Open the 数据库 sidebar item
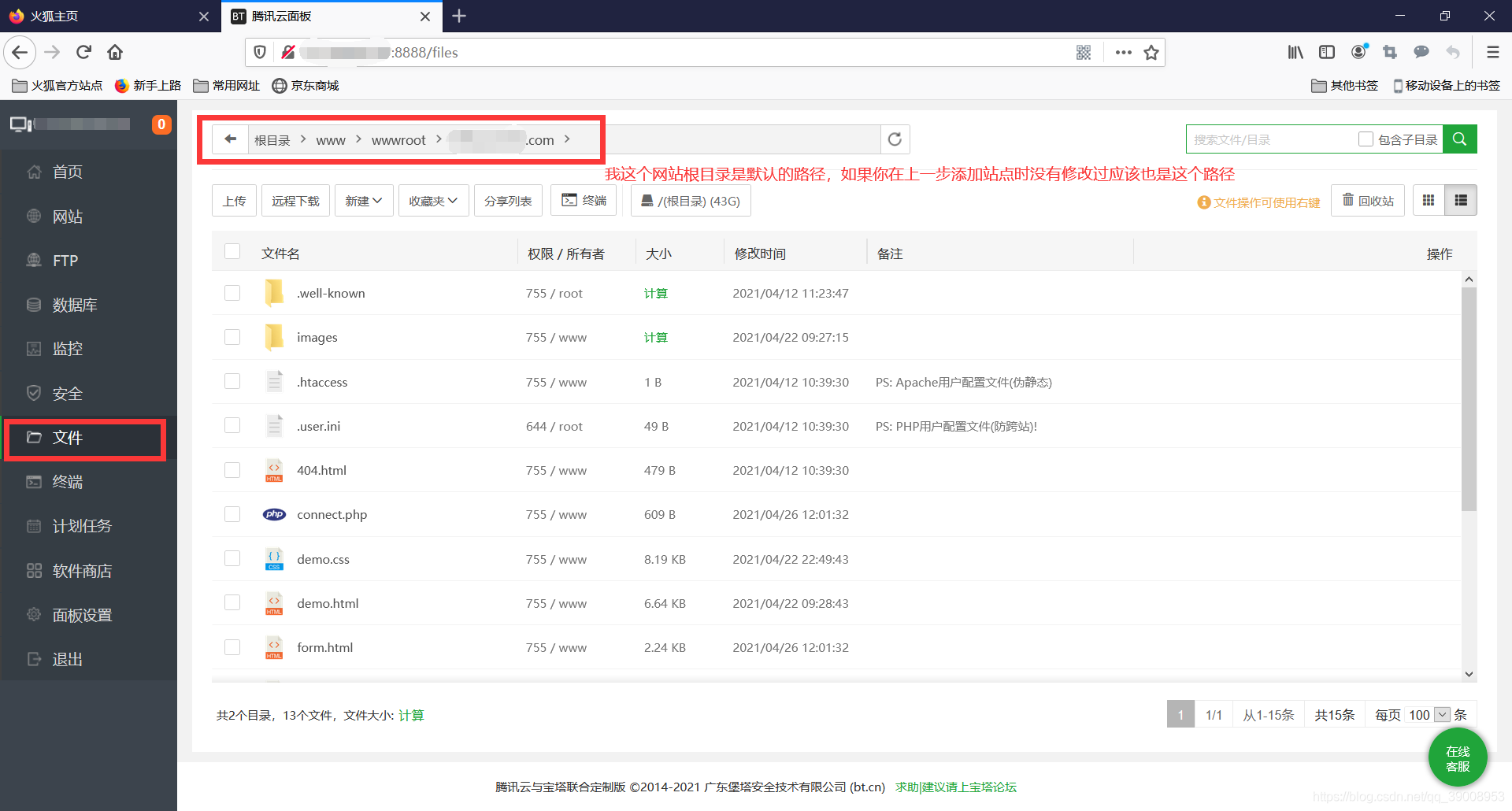This screenshot has height=811, width=1512. coord(88,305)
